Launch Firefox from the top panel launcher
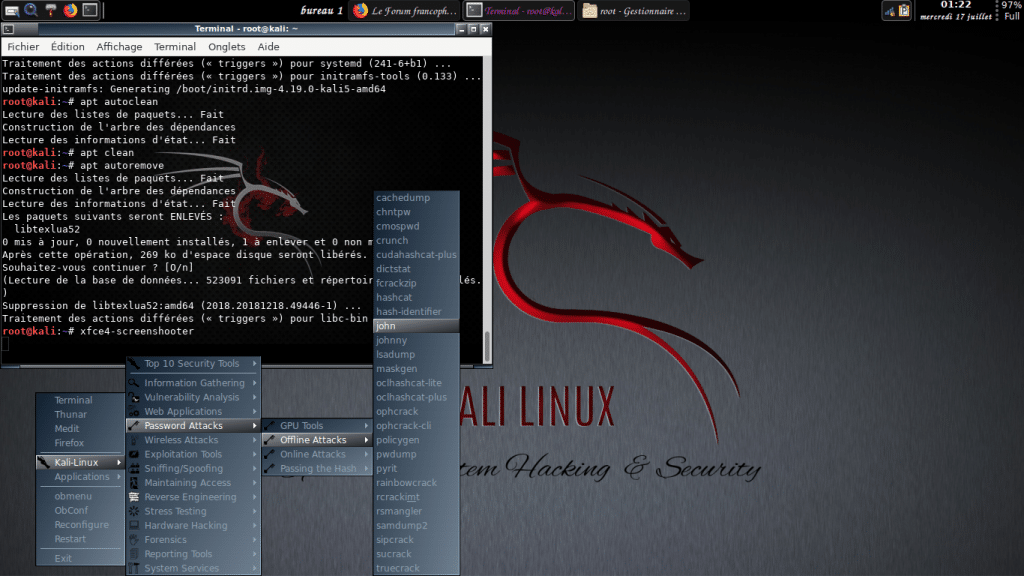This screenshot has width=1024, height=576. pyautogui.click(x=70, y=10)
